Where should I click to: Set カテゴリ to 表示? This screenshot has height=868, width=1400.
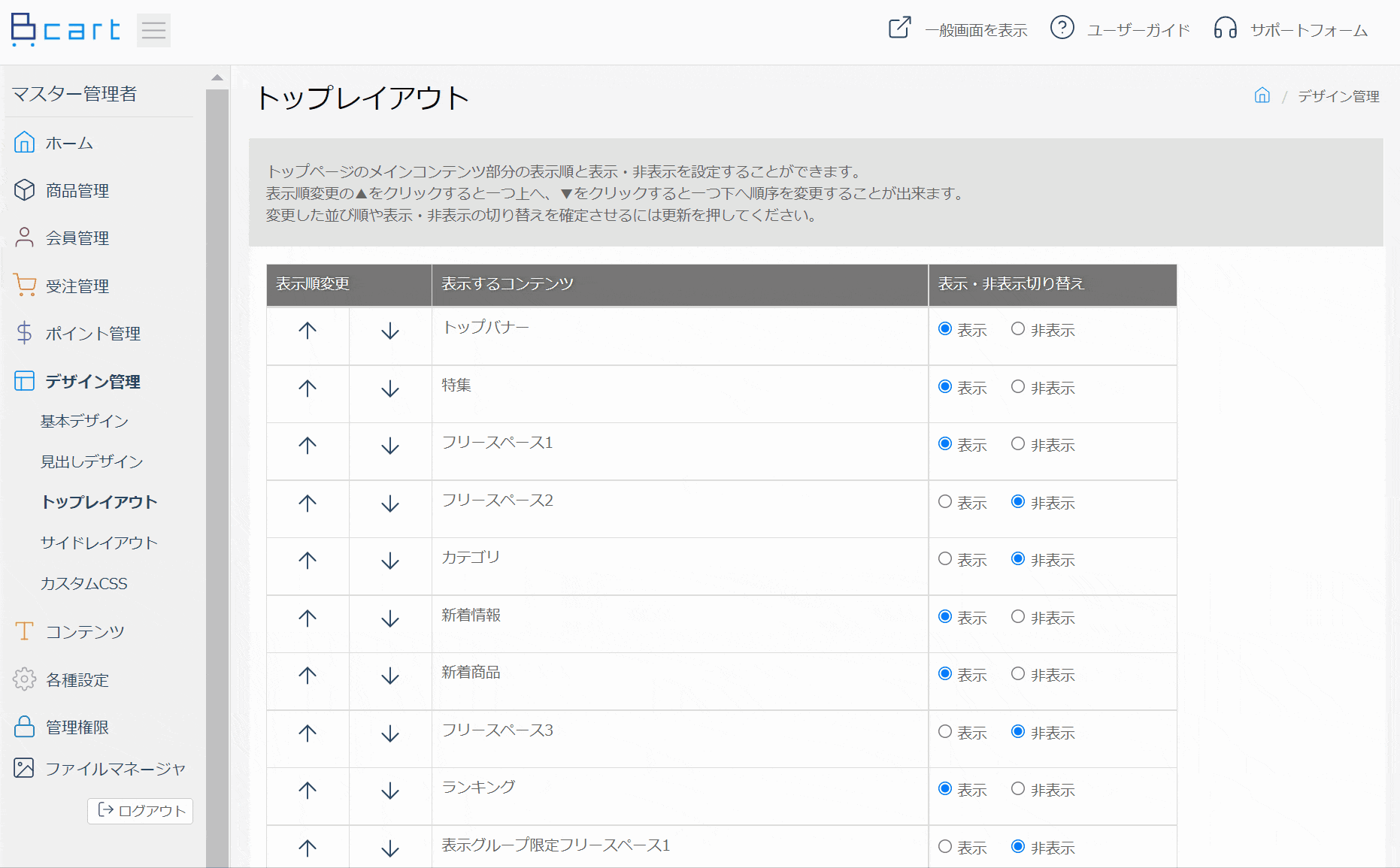coord(945,559)
